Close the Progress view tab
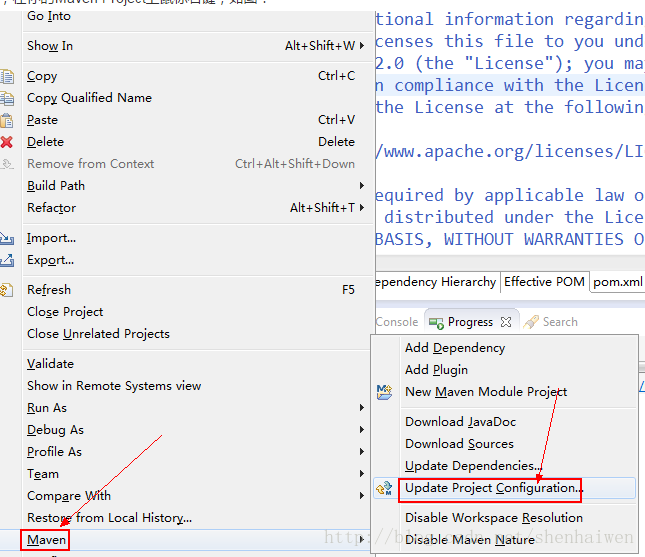This screenshot has height=557, width=645. pyautogui.click(x=506, y=322)
